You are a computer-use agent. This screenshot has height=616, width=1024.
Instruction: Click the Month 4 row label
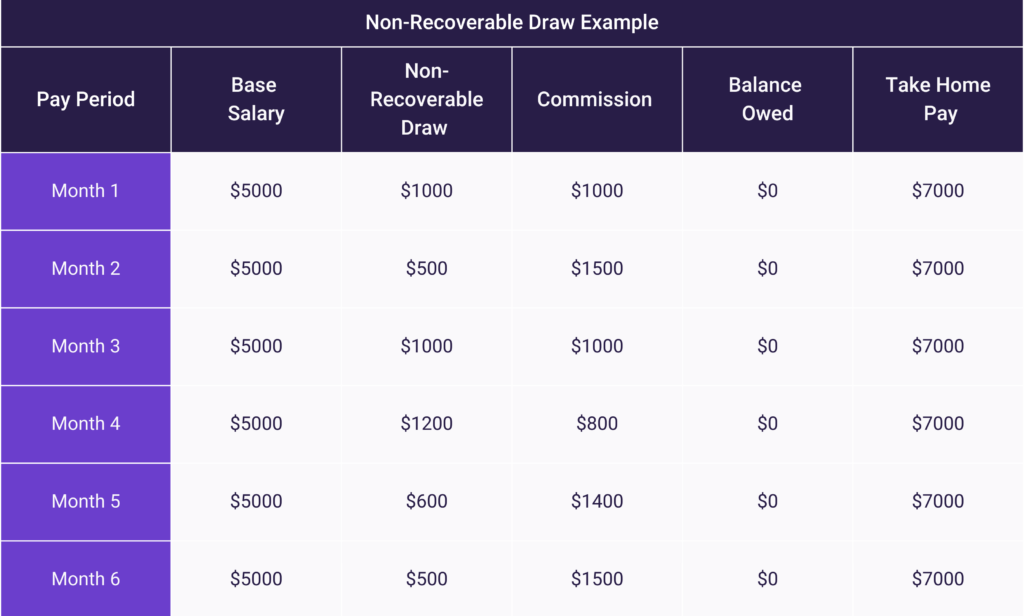pyautogui.click(x=86, y=423)
